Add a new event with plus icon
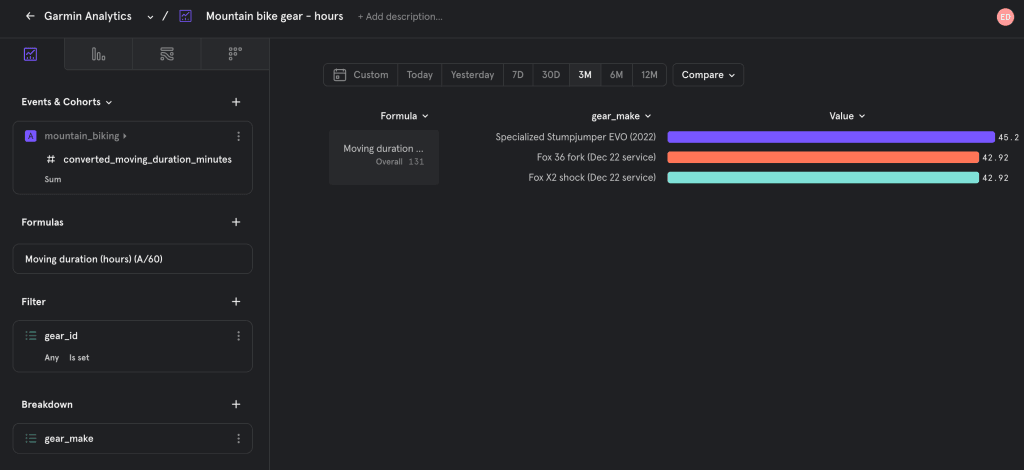Viewport: 1024px width, 470px height. pyautogui.click(x=236, y=102)
